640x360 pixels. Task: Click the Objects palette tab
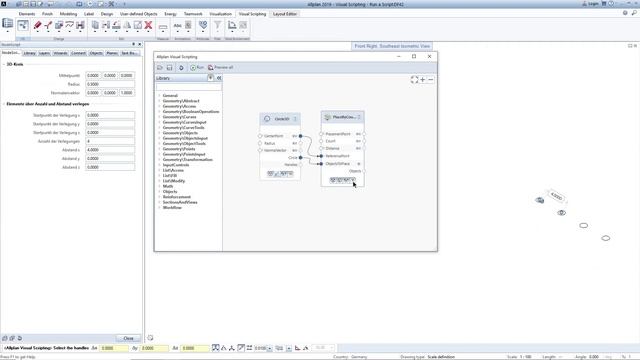click(96, 53)
